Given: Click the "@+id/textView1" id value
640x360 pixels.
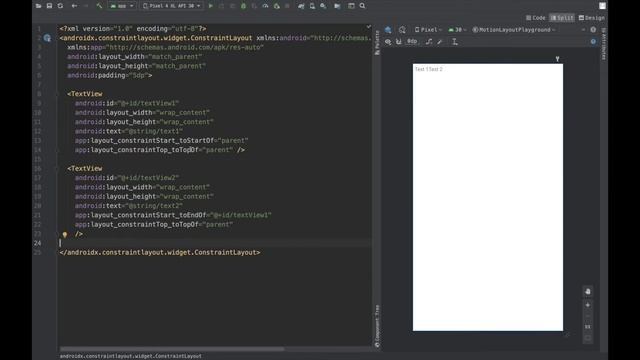Looking at the screenshot, I should tap(148, 103).
